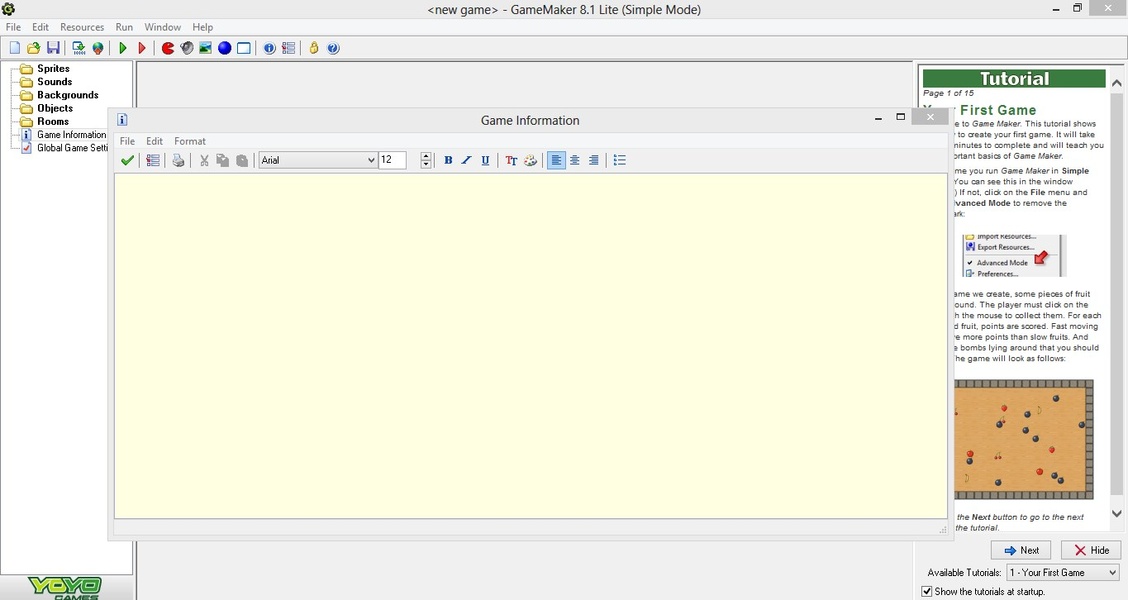Viewport: 1128px width, 600px height.
Task: Add a sound using the speaker icon
Action: (x=186, y=48)
